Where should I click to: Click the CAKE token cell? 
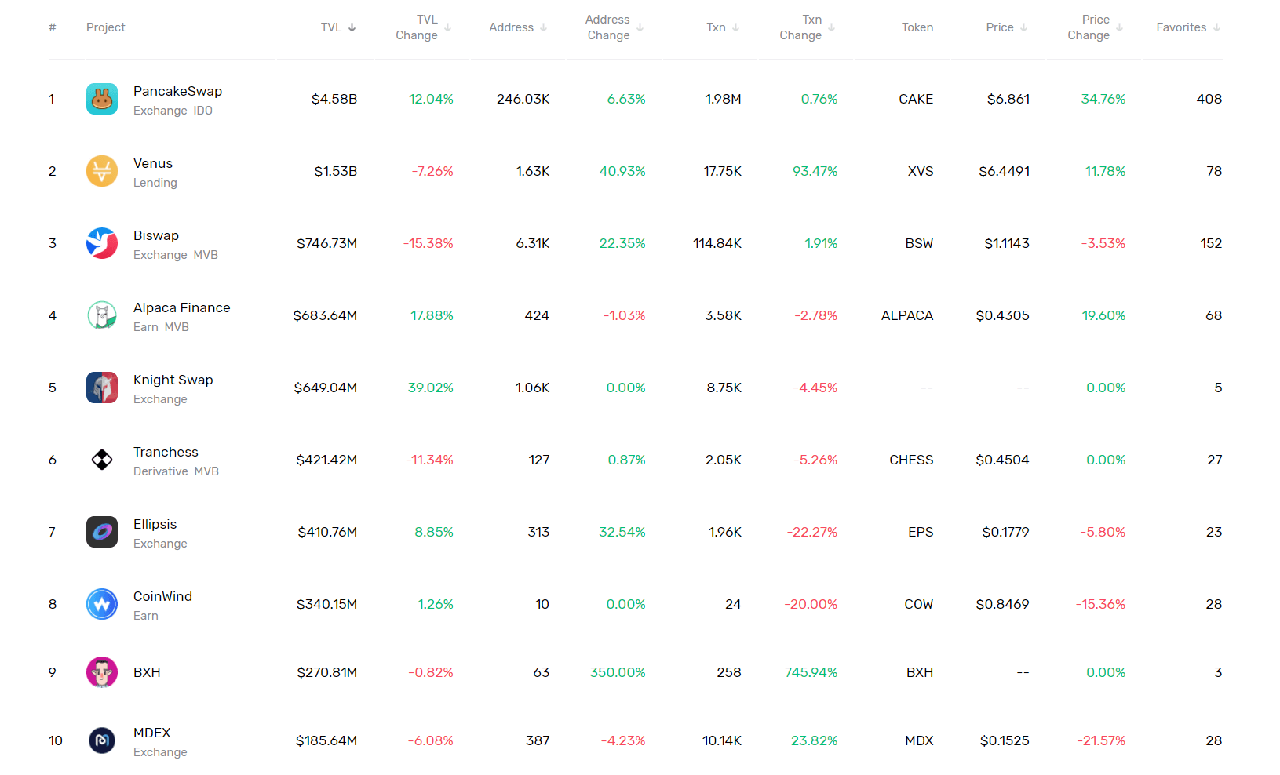(x=916, y=99)
